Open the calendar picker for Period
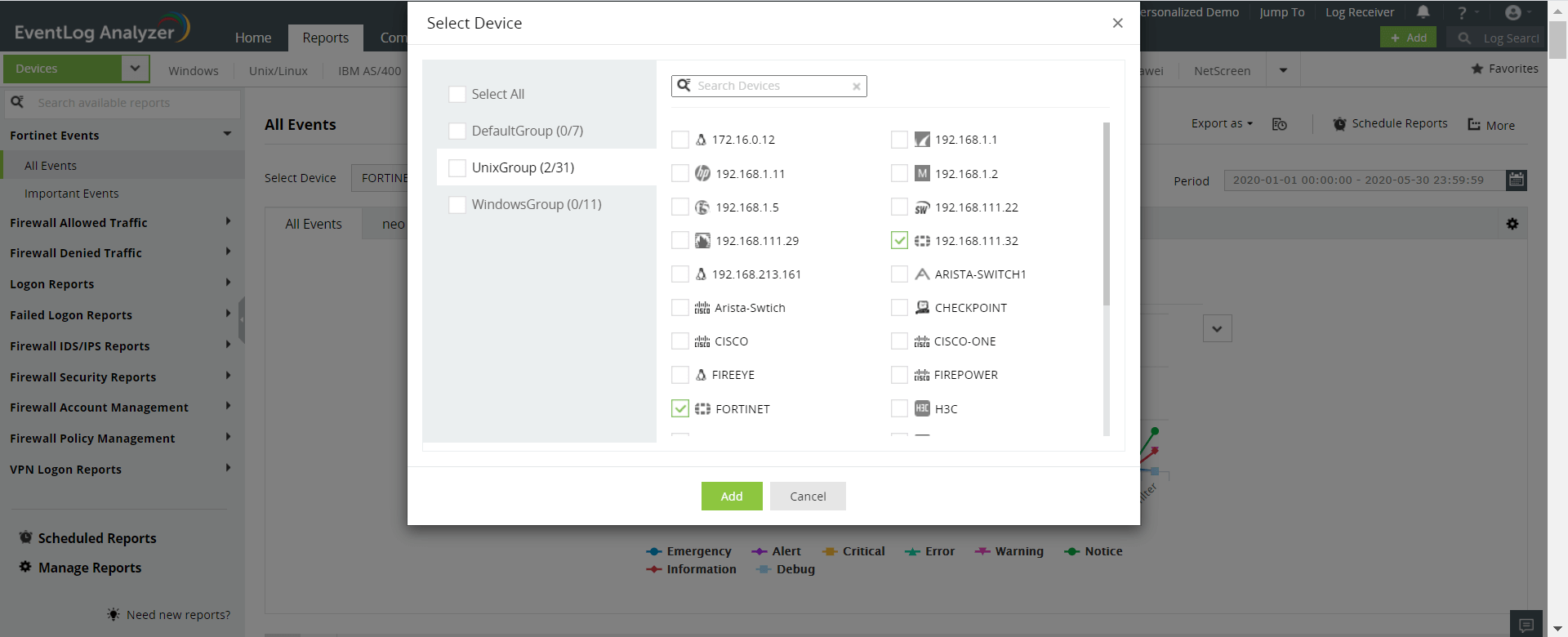Viewport: 1568px width, 637px height. coord(1517,180)
